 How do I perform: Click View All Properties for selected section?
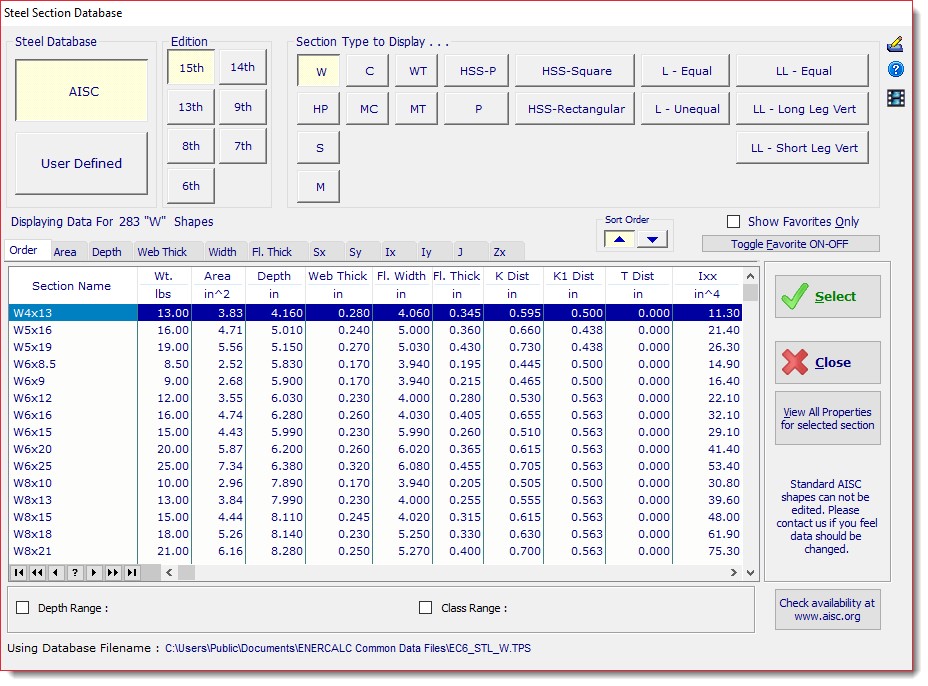point(829,418)
